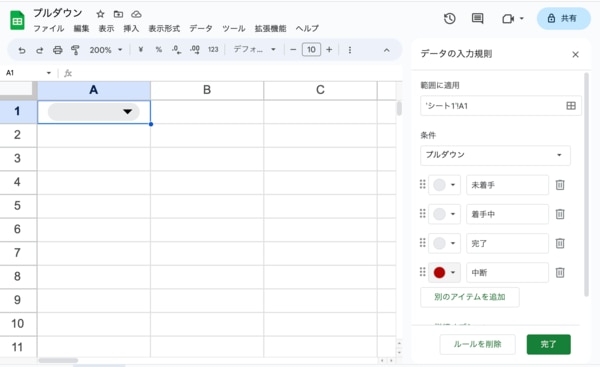Viewport: 600px width, 367px height.
Task: Open the 挿入 menu
Action: (x=131, y=29)
